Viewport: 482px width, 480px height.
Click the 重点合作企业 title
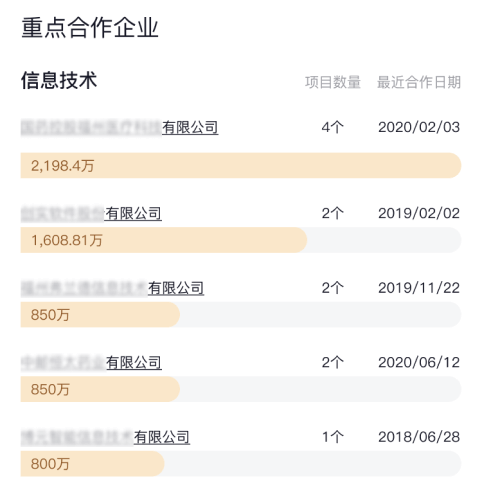90,28
